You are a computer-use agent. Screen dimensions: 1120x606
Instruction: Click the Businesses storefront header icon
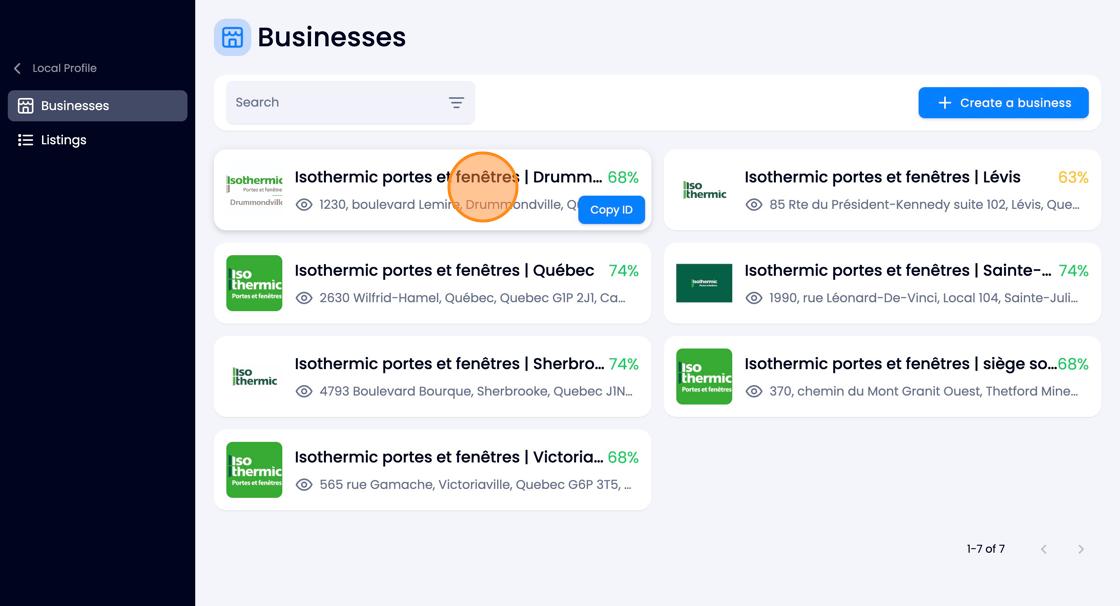[x=232, y=37]
